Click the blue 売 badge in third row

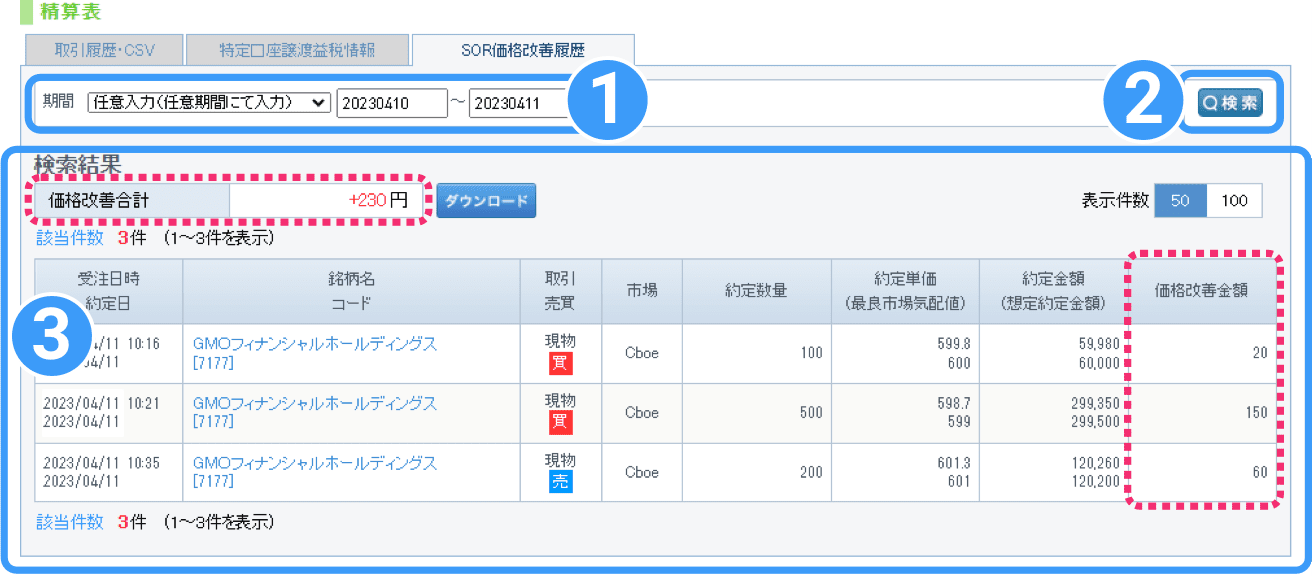coord(560,483)
